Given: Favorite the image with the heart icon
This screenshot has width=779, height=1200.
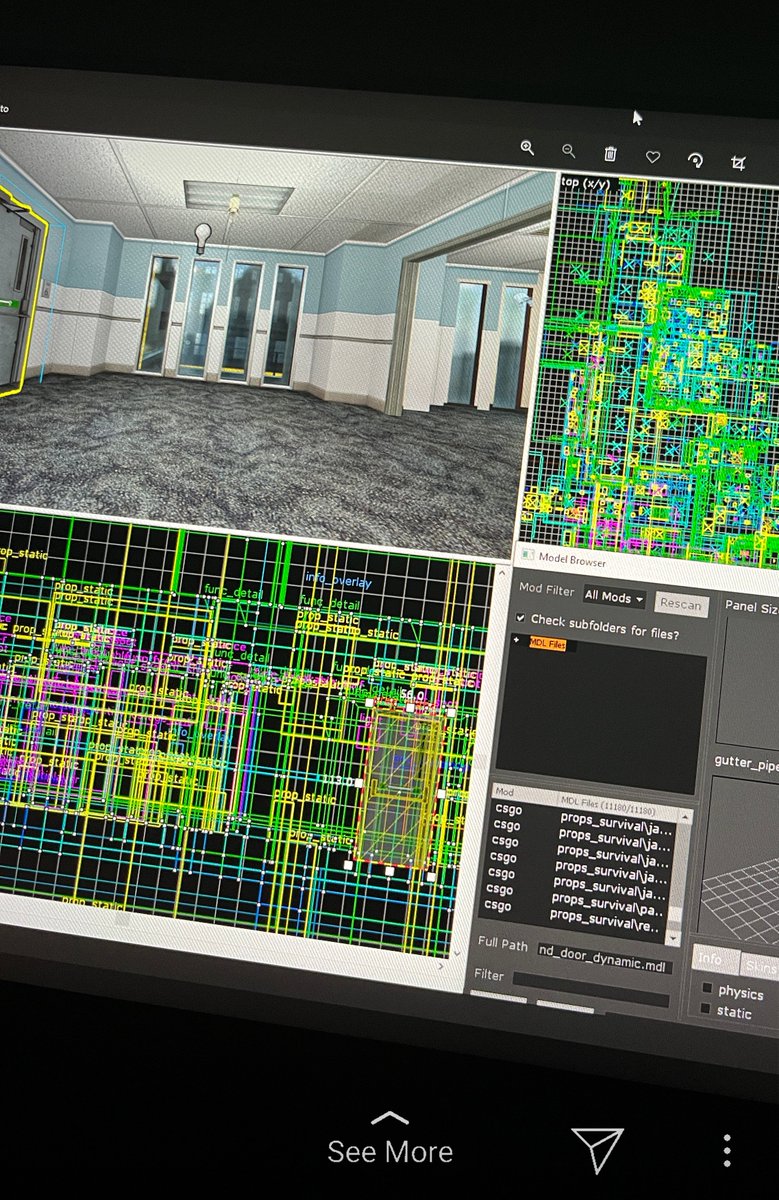Looking at the screenshot, I should tap(652, 157).
